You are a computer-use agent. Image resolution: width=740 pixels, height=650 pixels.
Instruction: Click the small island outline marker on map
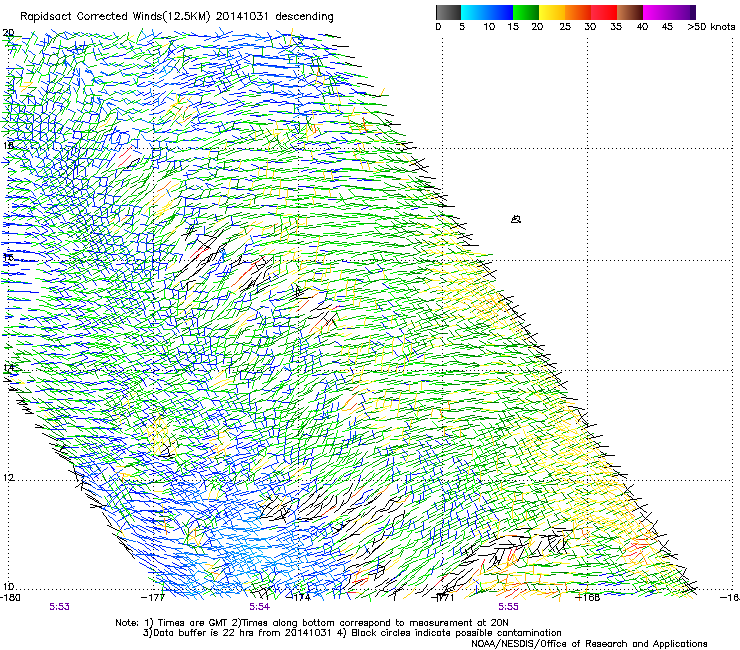(516, 219)
